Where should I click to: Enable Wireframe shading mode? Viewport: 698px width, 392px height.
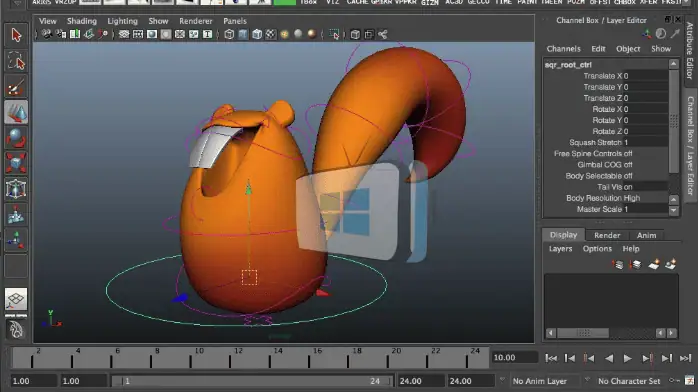coord(229,34)
